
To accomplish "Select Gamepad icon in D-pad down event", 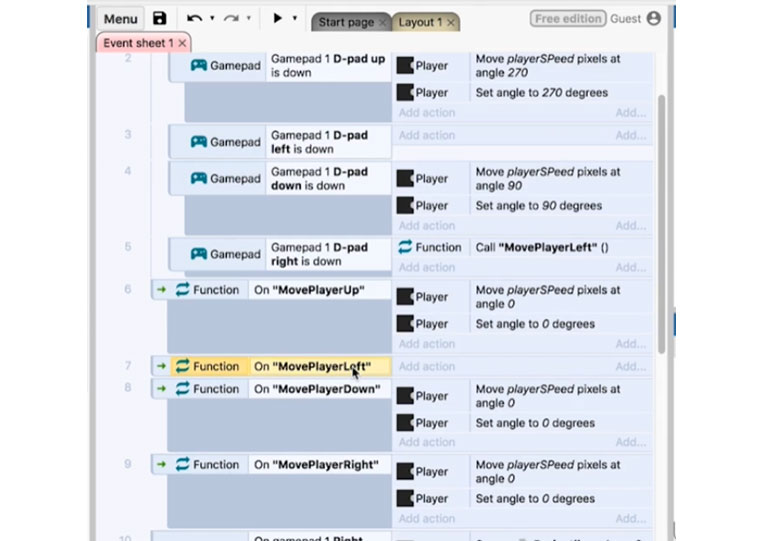I will (x=199, y=178).
